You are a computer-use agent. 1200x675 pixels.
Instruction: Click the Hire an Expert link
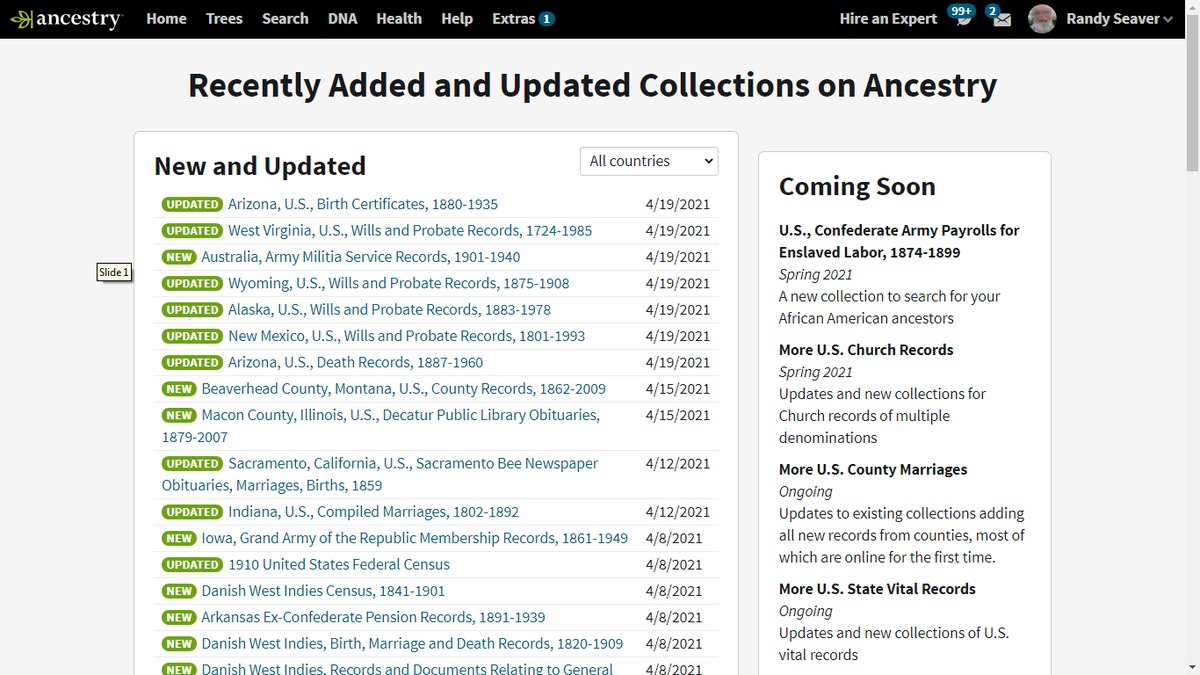(x=888, y=19)
